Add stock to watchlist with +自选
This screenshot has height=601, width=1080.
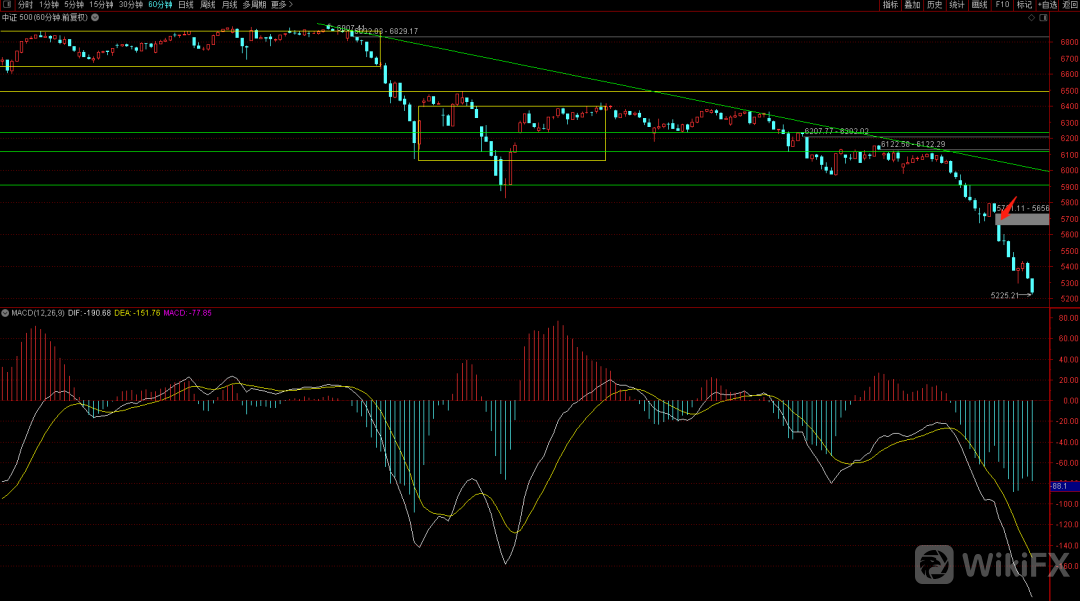(x=1046, y=5)
